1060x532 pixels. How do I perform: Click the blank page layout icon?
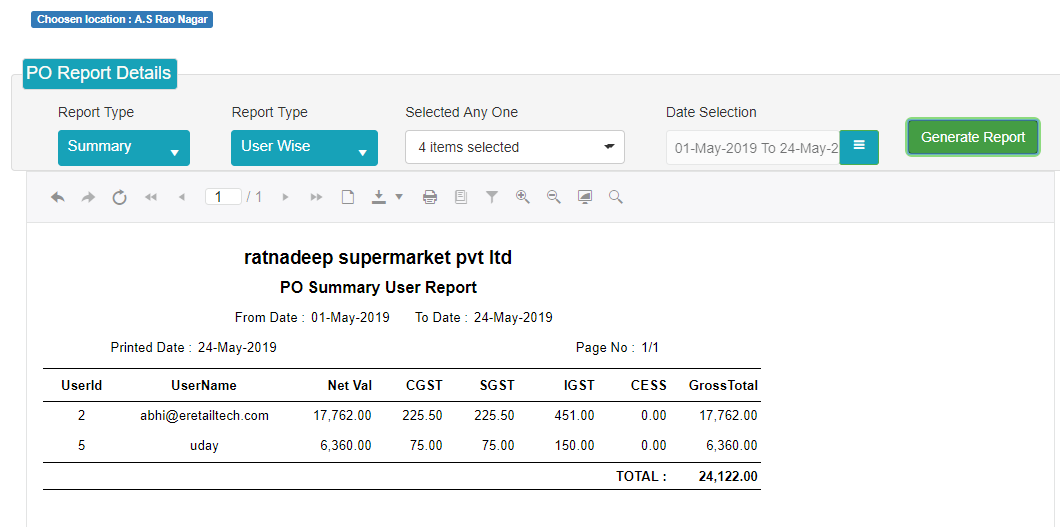pos(347,197)
